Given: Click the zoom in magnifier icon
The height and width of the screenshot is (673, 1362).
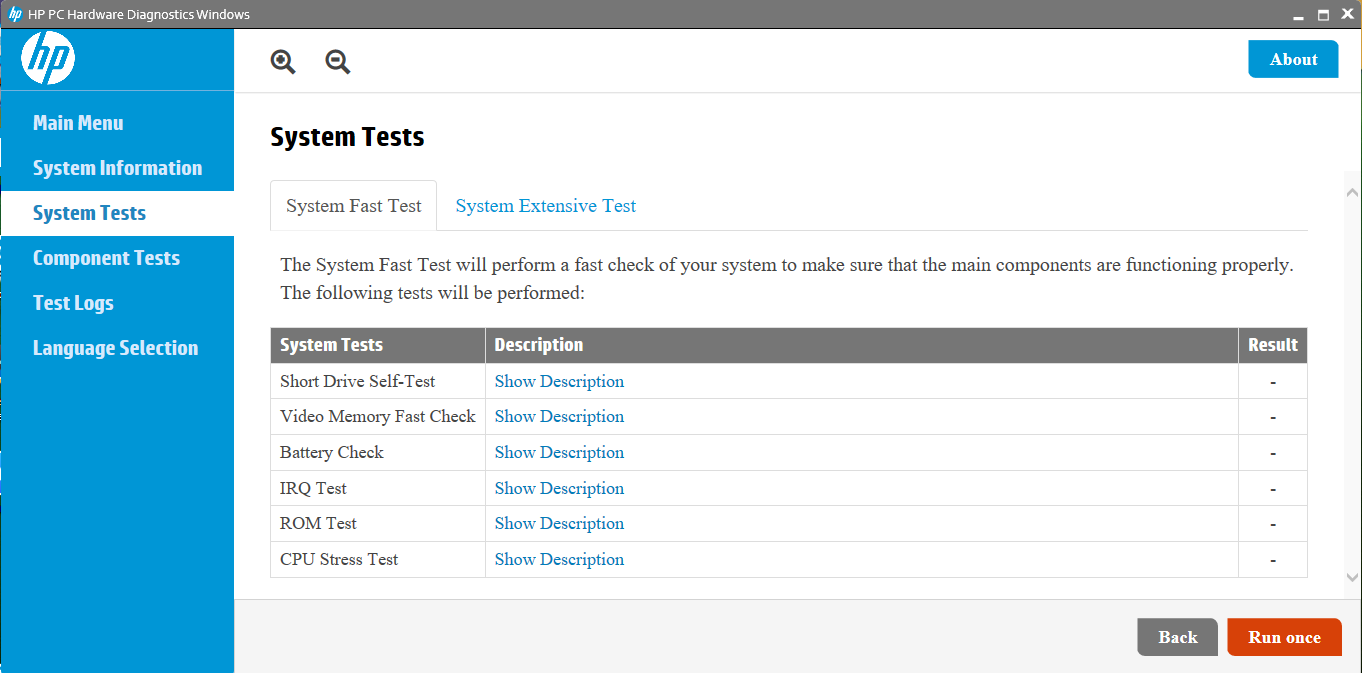Looking at the screenshot, I should click(283, 62).
